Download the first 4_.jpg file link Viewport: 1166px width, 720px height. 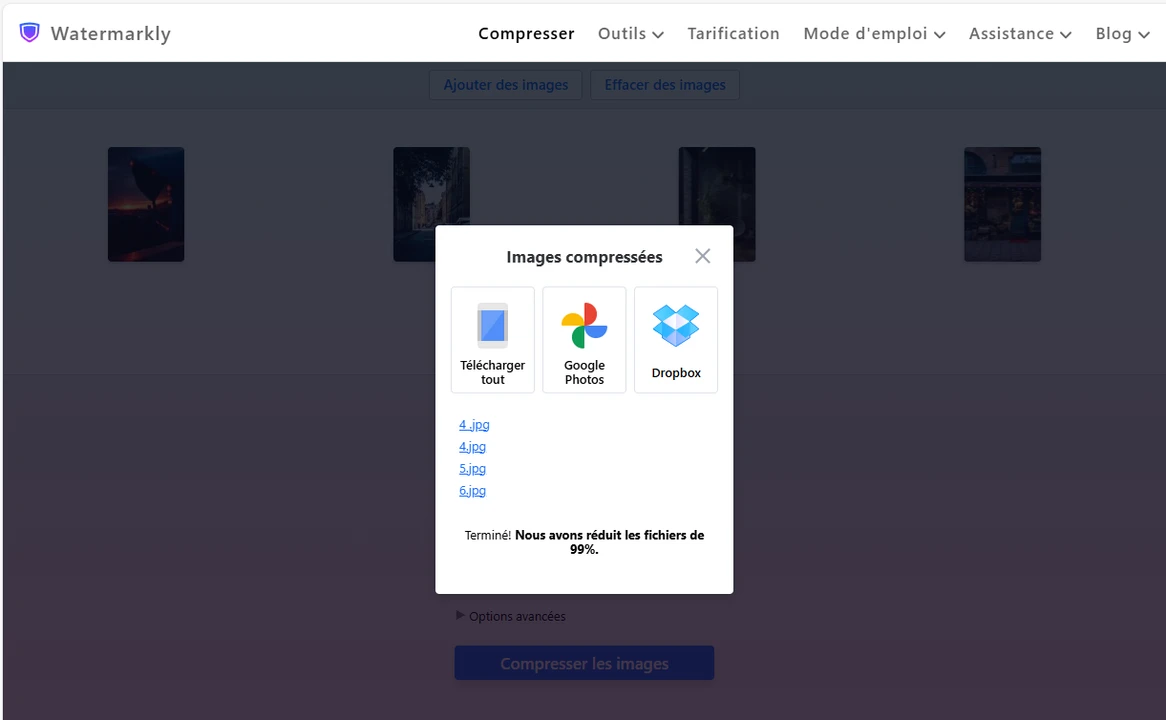point(474,425)
